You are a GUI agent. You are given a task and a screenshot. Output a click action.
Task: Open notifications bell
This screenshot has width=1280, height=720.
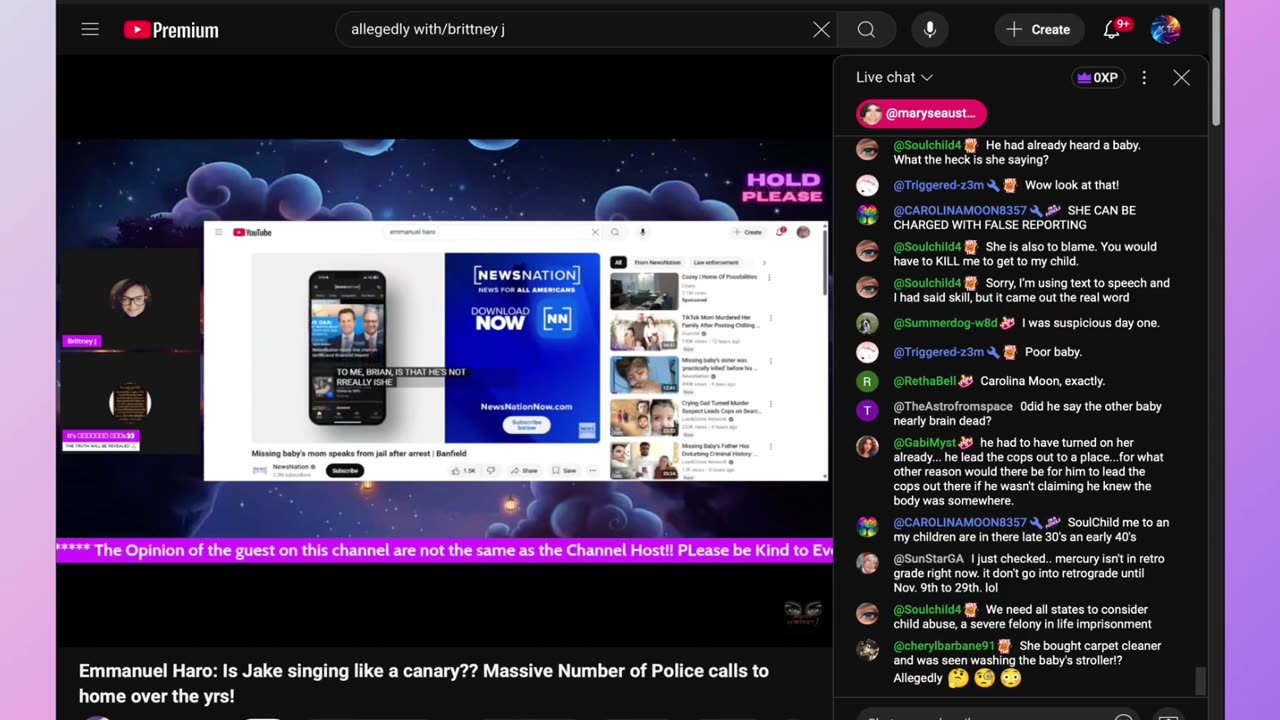tap(1113, 30)
